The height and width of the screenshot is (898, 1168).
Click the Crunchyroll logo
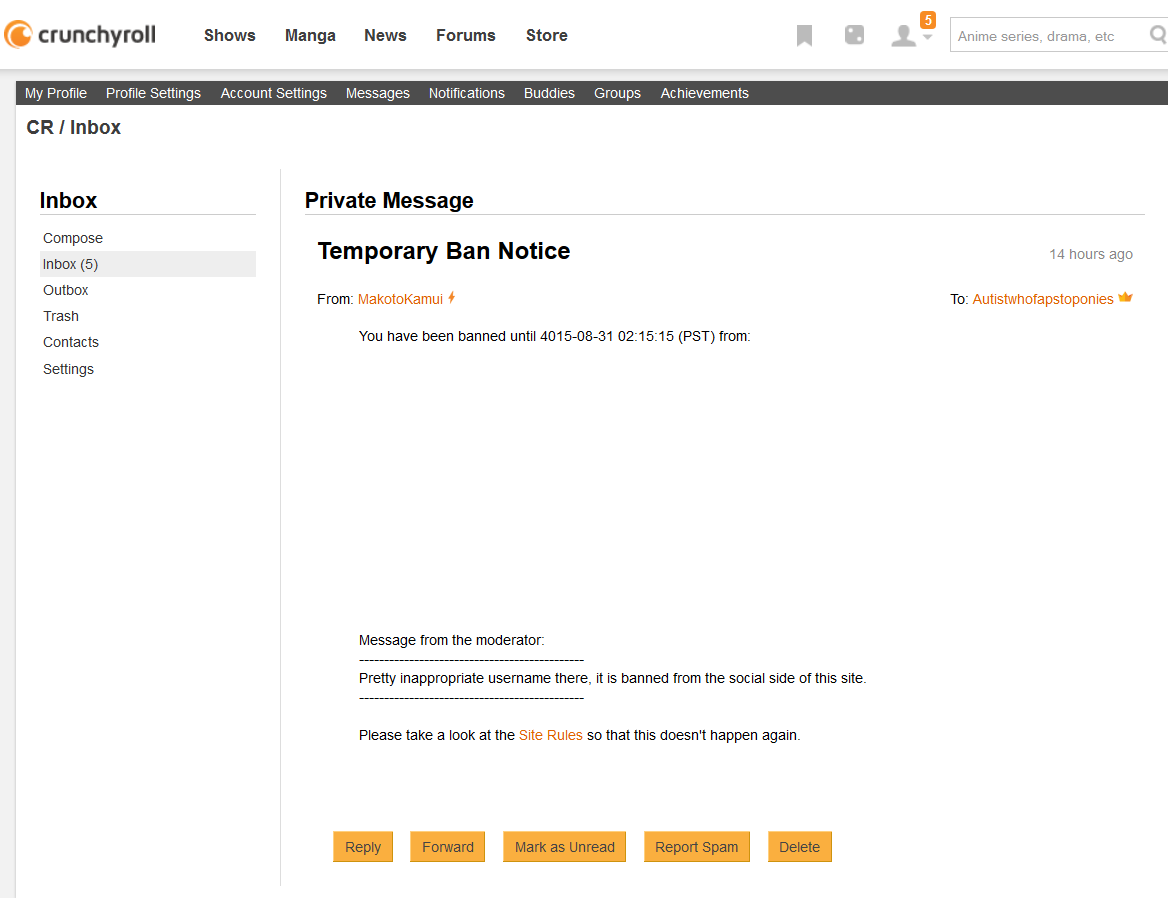tap(80, 35)
